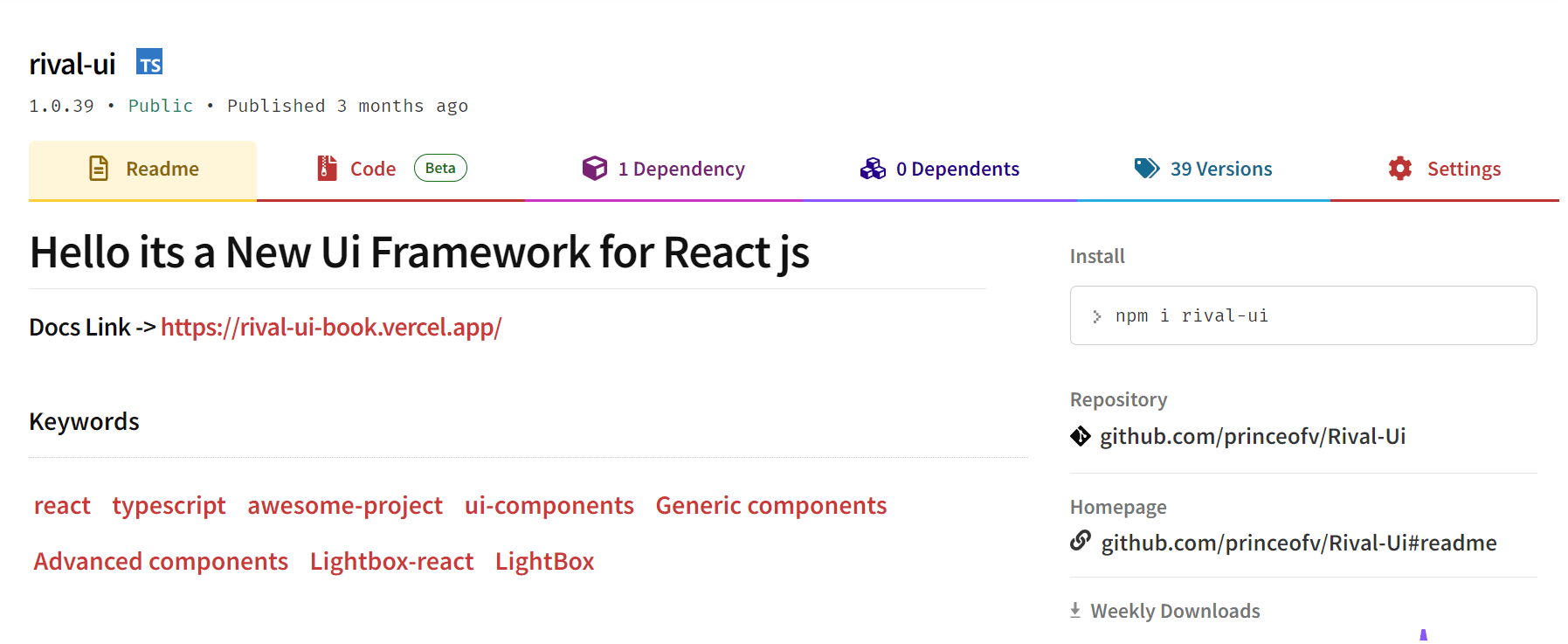
Task: Click the Dependency cube icon
Action: coord(595,168)
